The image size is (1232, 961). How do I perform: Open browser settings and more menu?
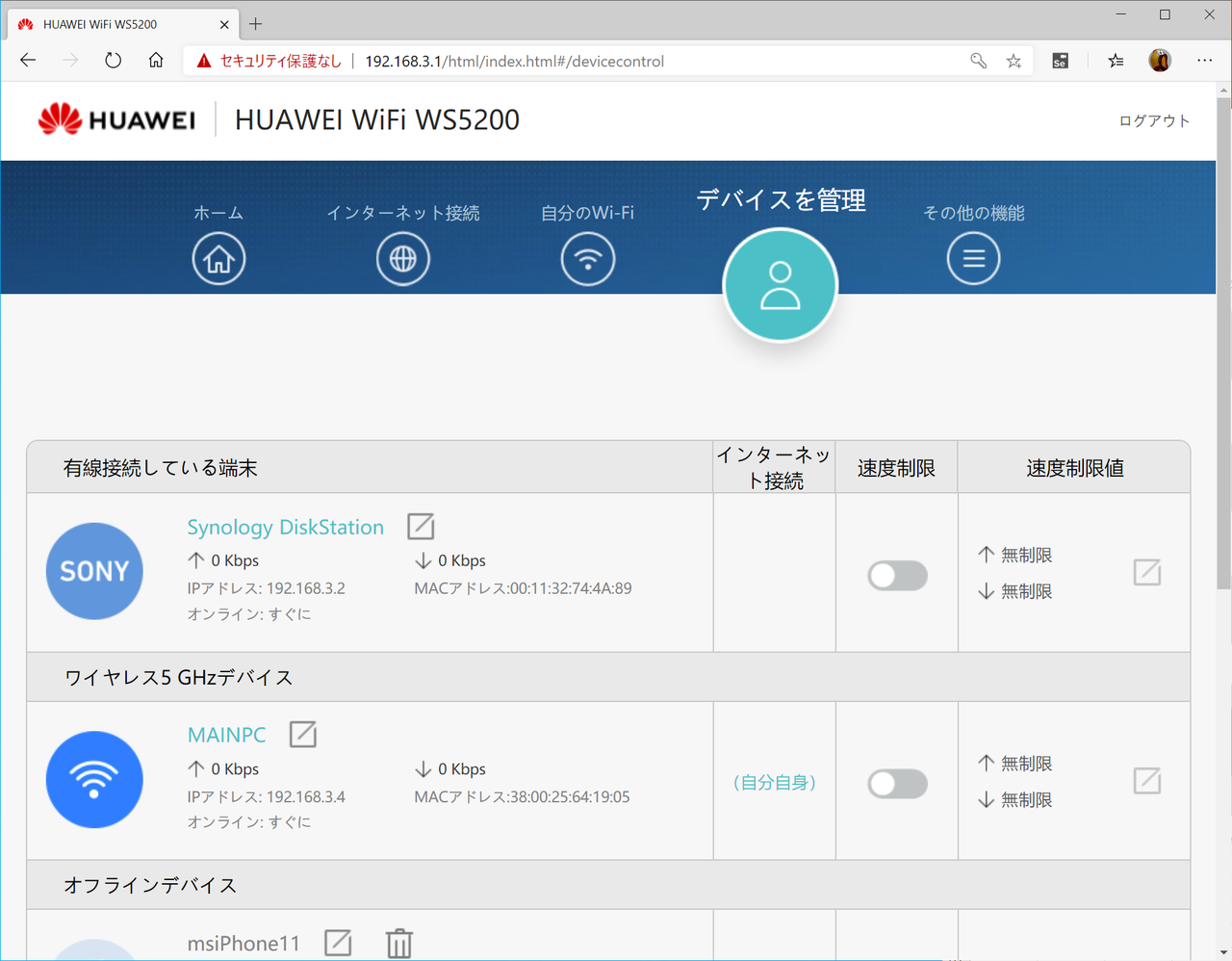click(1205, 61)
